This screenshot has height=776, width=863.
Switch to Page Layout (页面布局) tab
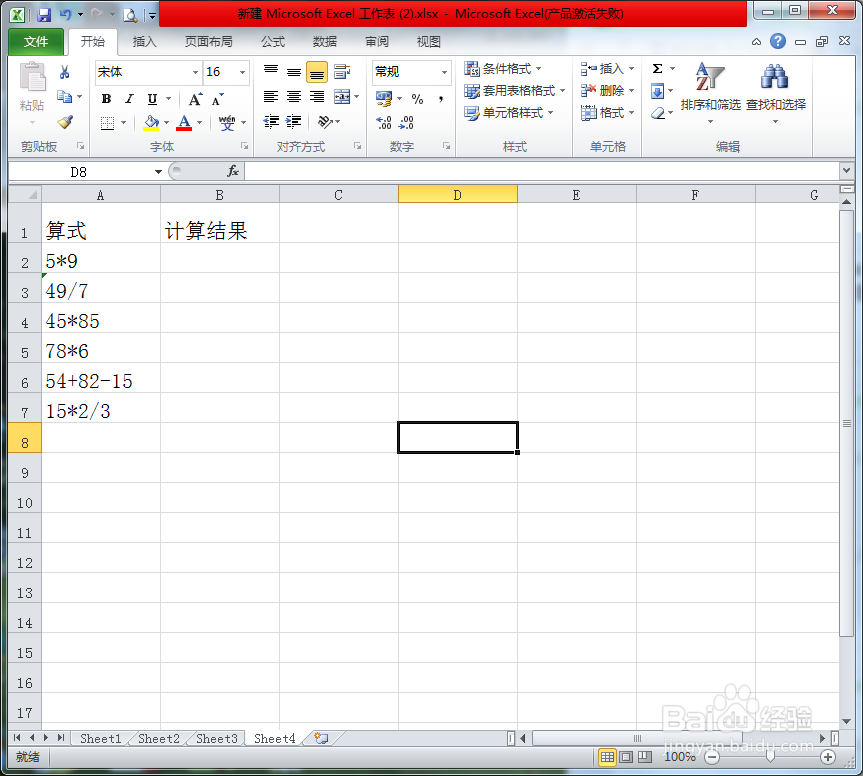pos(209,42)
